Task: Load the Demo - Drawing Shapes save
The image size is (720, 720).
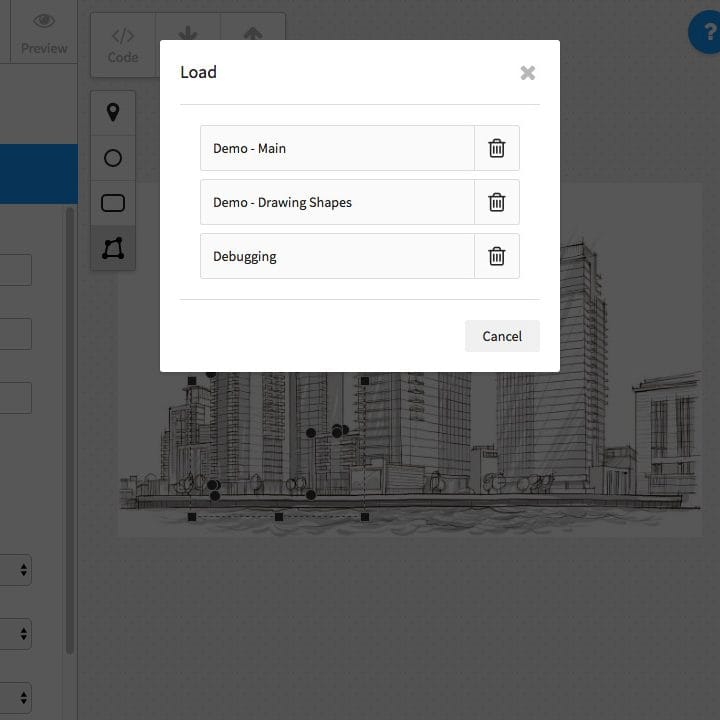Action: click(337, 202)
